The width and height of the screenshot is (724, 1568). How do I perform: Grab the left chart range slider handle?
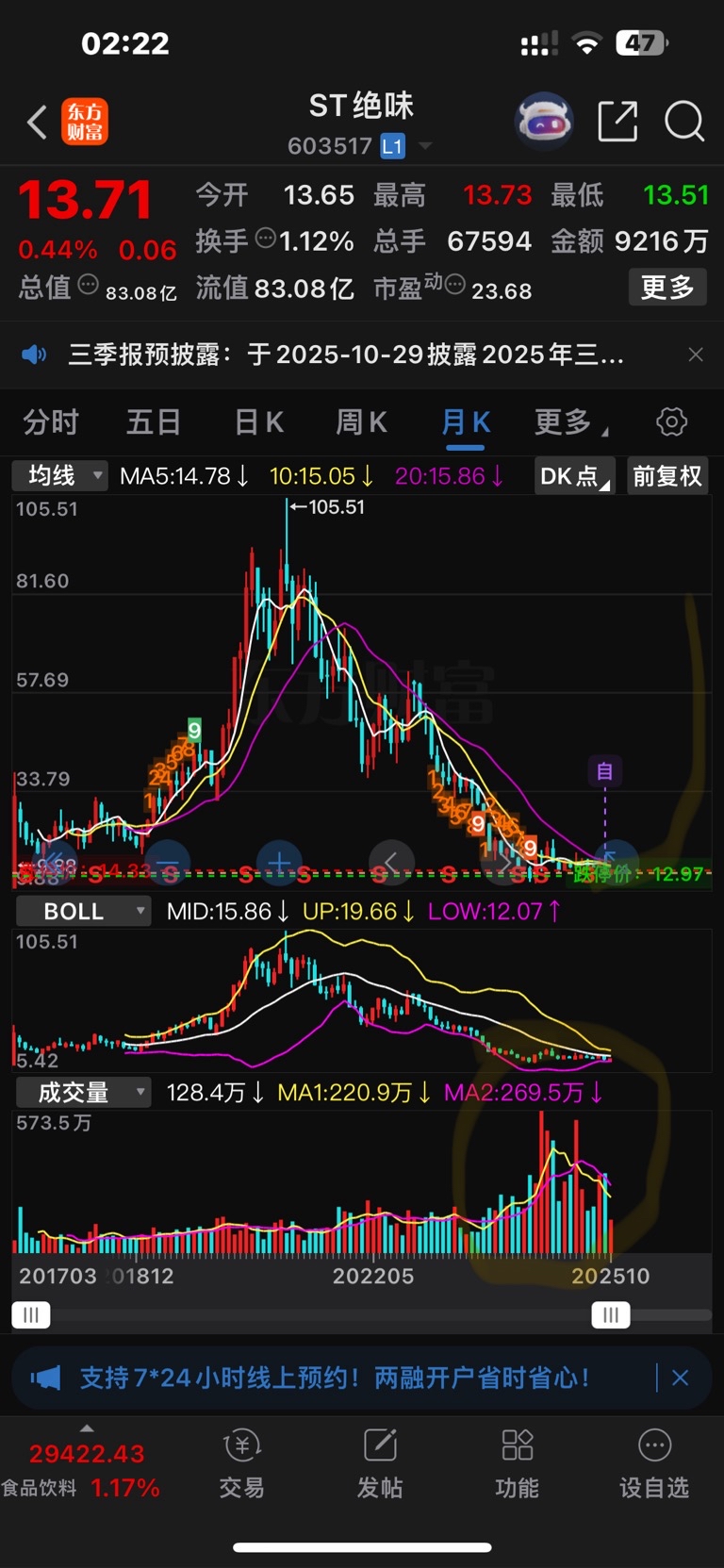click(x=31, y=1314)
